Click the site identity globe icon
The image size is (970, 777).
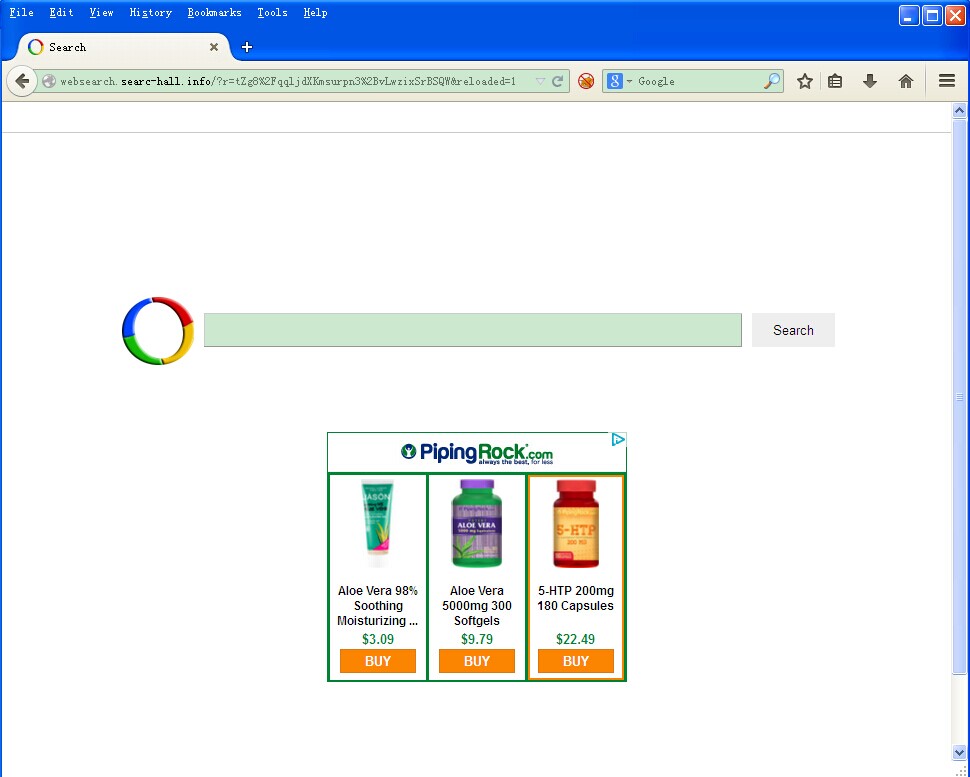[x=49, y=81]
